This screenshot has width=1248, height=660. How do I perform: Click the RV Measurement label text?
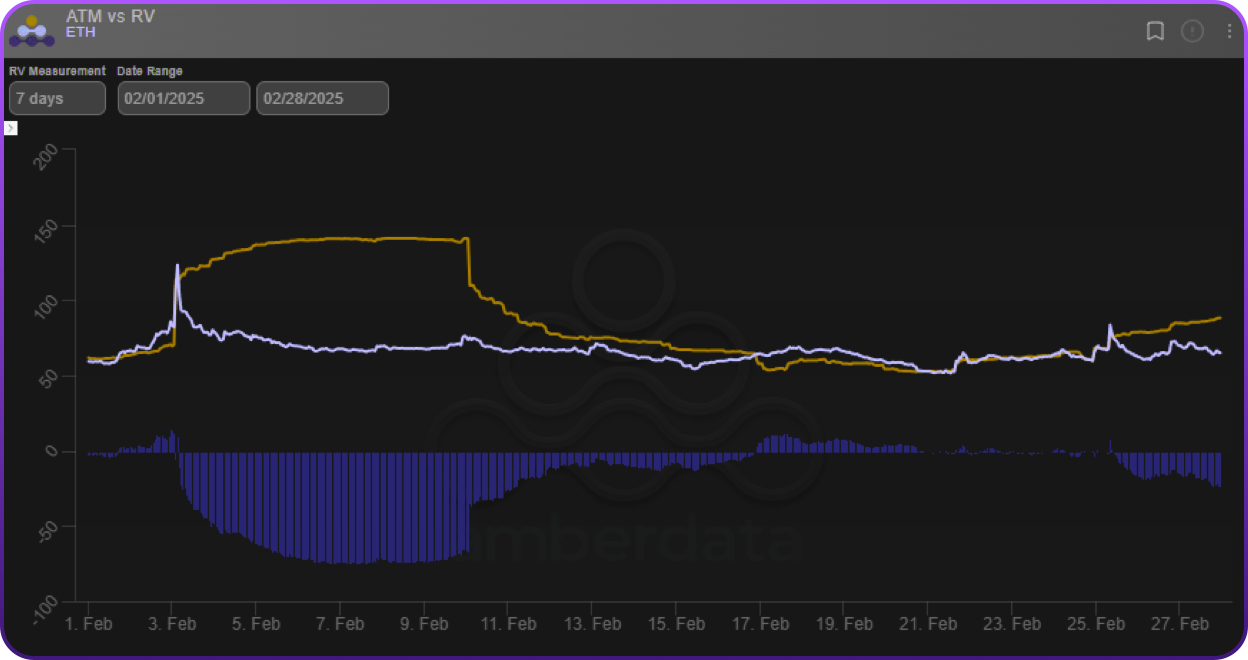pyautogui.click(x=57, y=71)
